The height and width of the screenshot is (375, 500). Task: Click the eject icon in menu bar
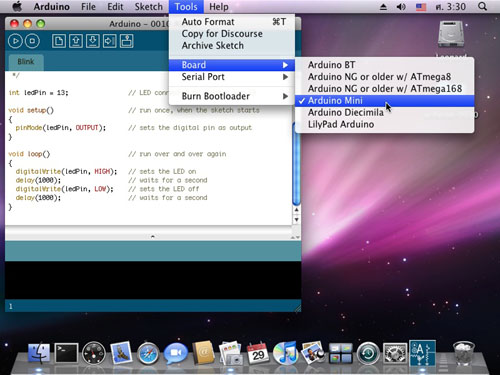[x=383, y=6]
